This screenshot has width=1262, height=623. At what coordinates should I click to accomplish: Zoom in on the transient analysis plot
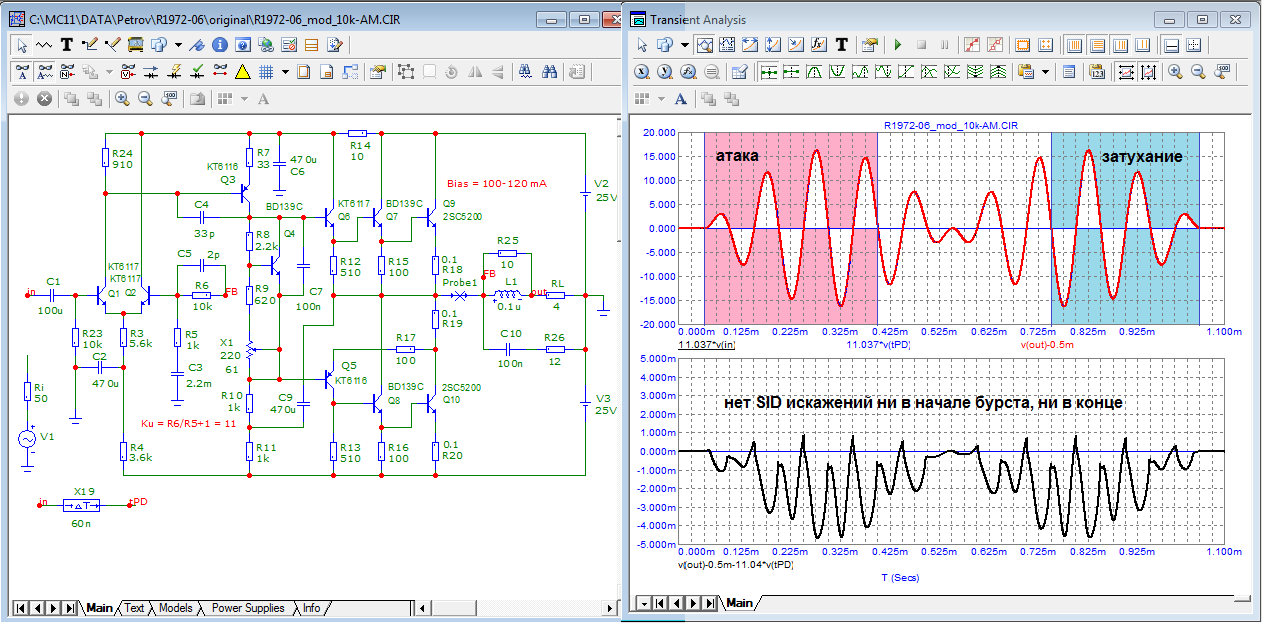(x=1175, y=72)
